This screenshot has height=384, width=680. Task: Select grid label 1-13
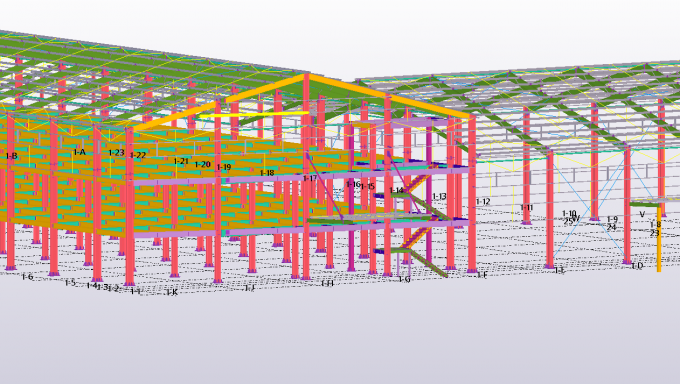[439, 196]
